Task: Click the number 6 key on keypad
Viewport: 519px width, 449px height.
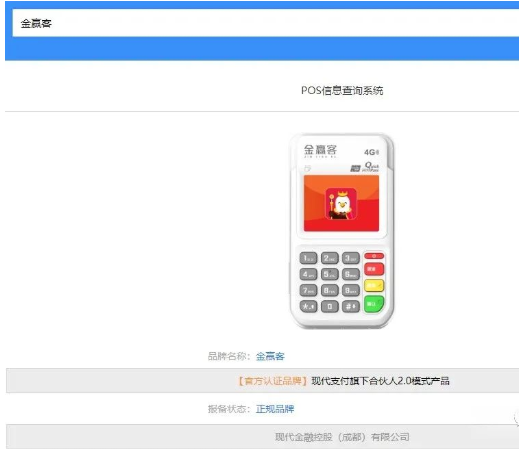Action: [x=351, y=274]
